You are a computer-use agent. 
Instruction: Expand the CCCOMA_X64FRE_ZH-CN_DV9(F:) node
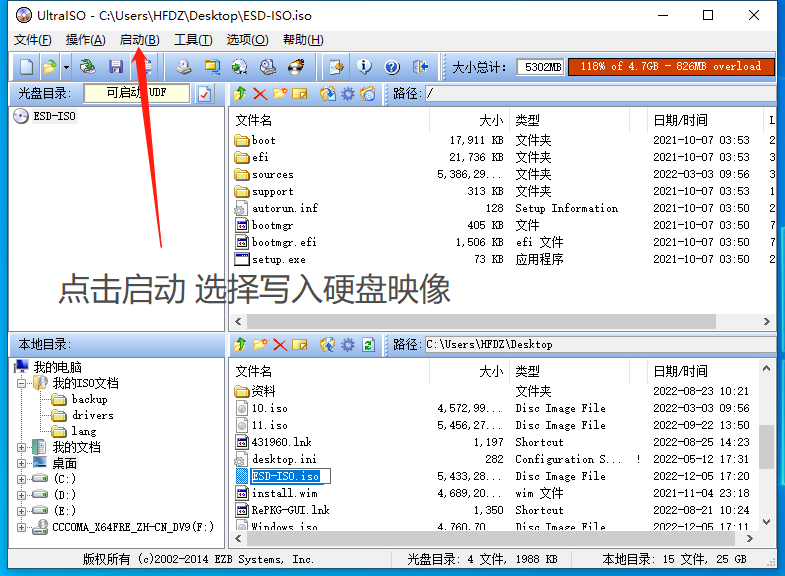tap(21, 527)
